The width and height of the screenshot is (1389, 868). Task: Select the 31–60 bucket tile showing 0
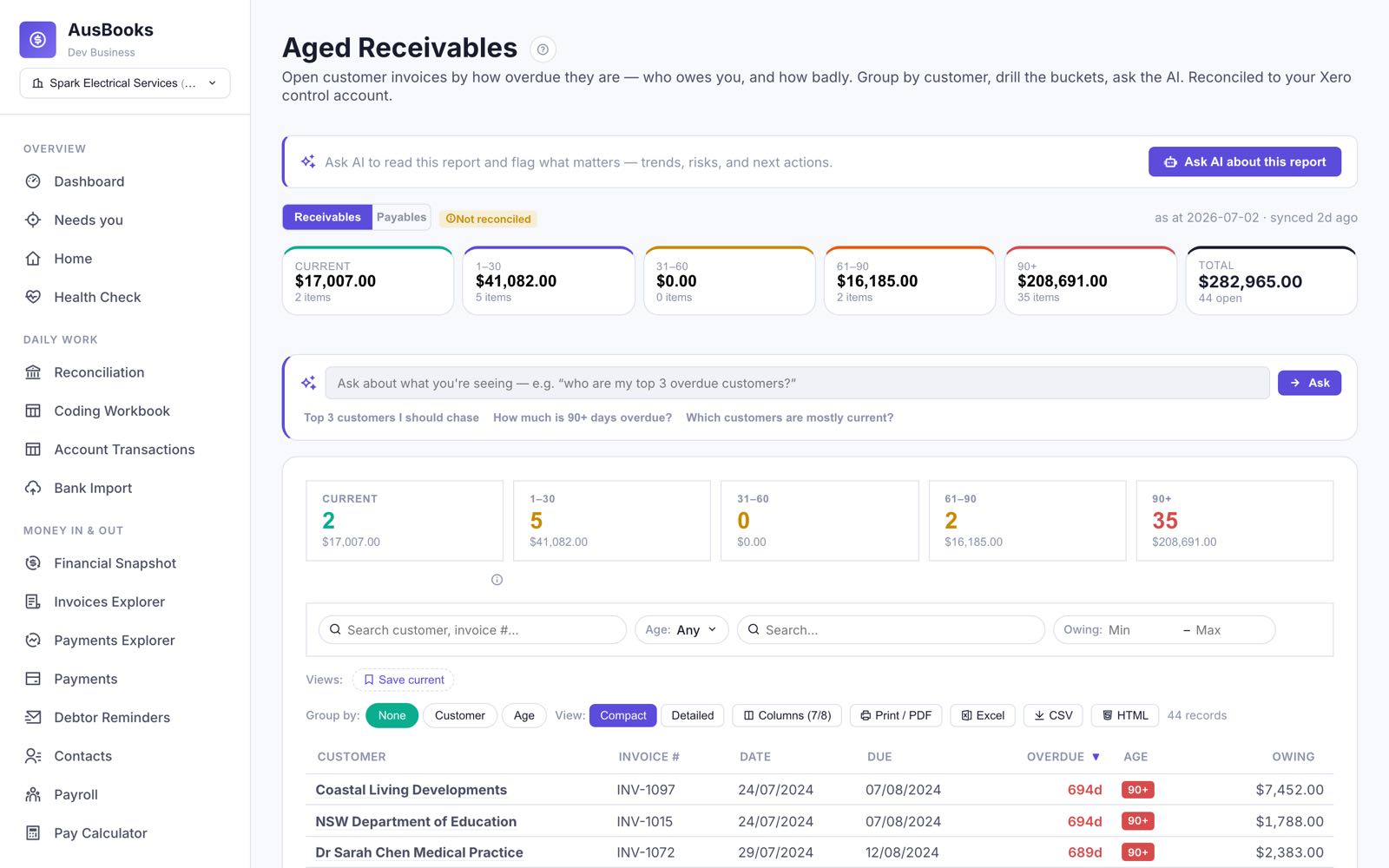820,521
